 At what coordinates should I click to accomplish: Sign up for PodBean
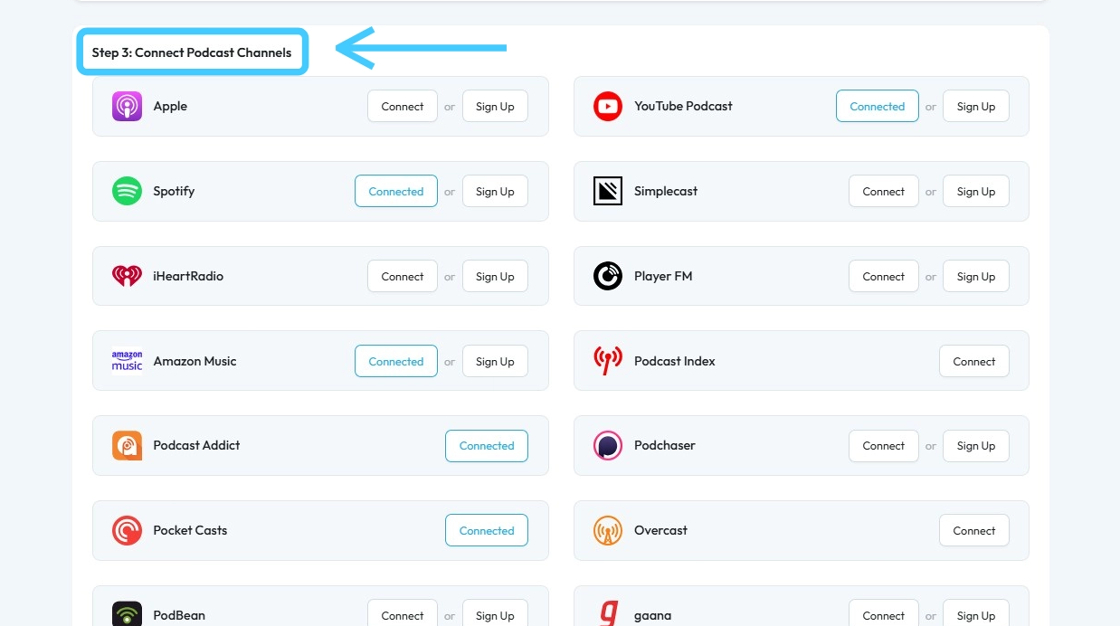(495, 614)
